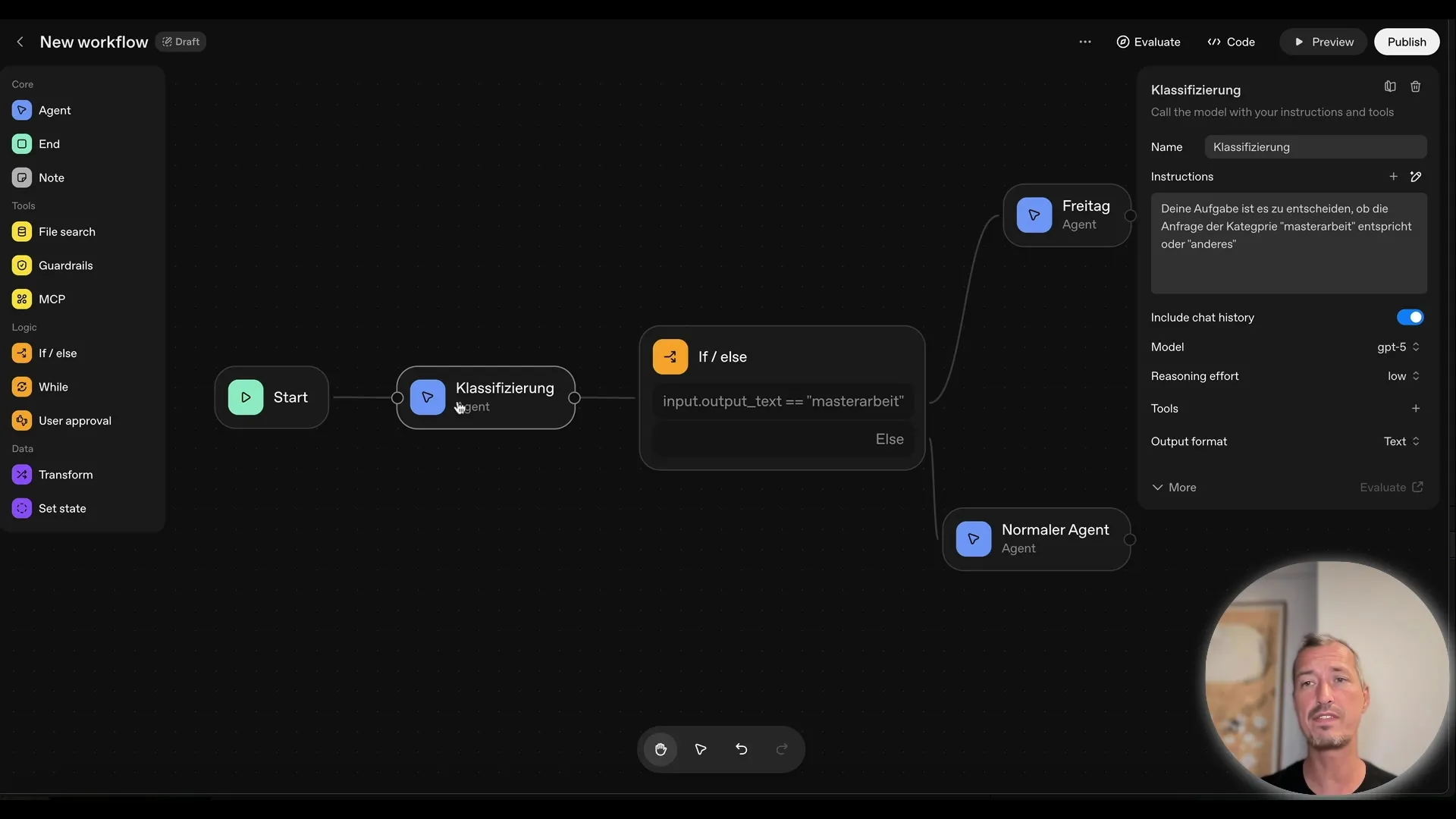Open instruction generation with the wand icon
The width and height of the screenshot is (1456, 819).
click(1417, 176)
